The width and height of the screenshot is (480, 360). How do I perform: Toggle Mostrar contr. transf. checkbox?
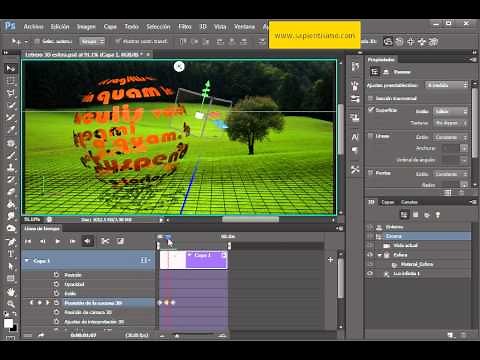pos(117,41)
